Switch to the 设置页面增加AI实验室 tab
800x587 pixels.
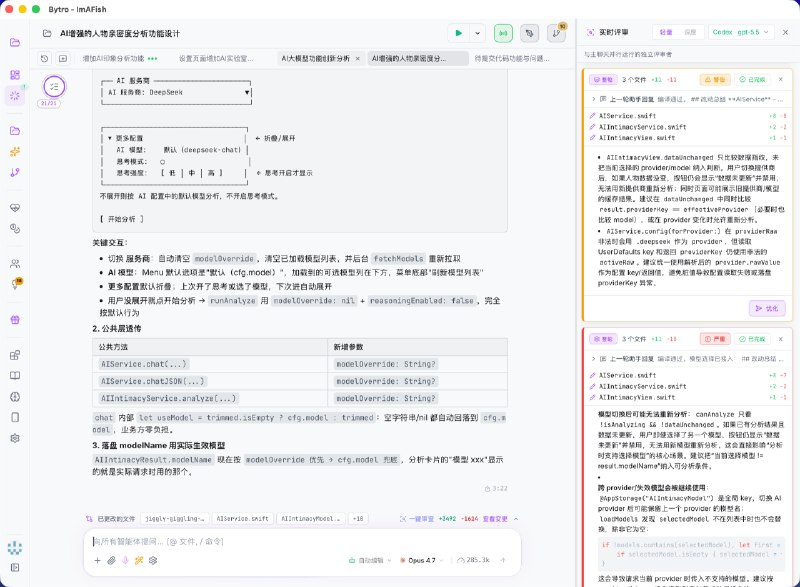click(216, 59)
